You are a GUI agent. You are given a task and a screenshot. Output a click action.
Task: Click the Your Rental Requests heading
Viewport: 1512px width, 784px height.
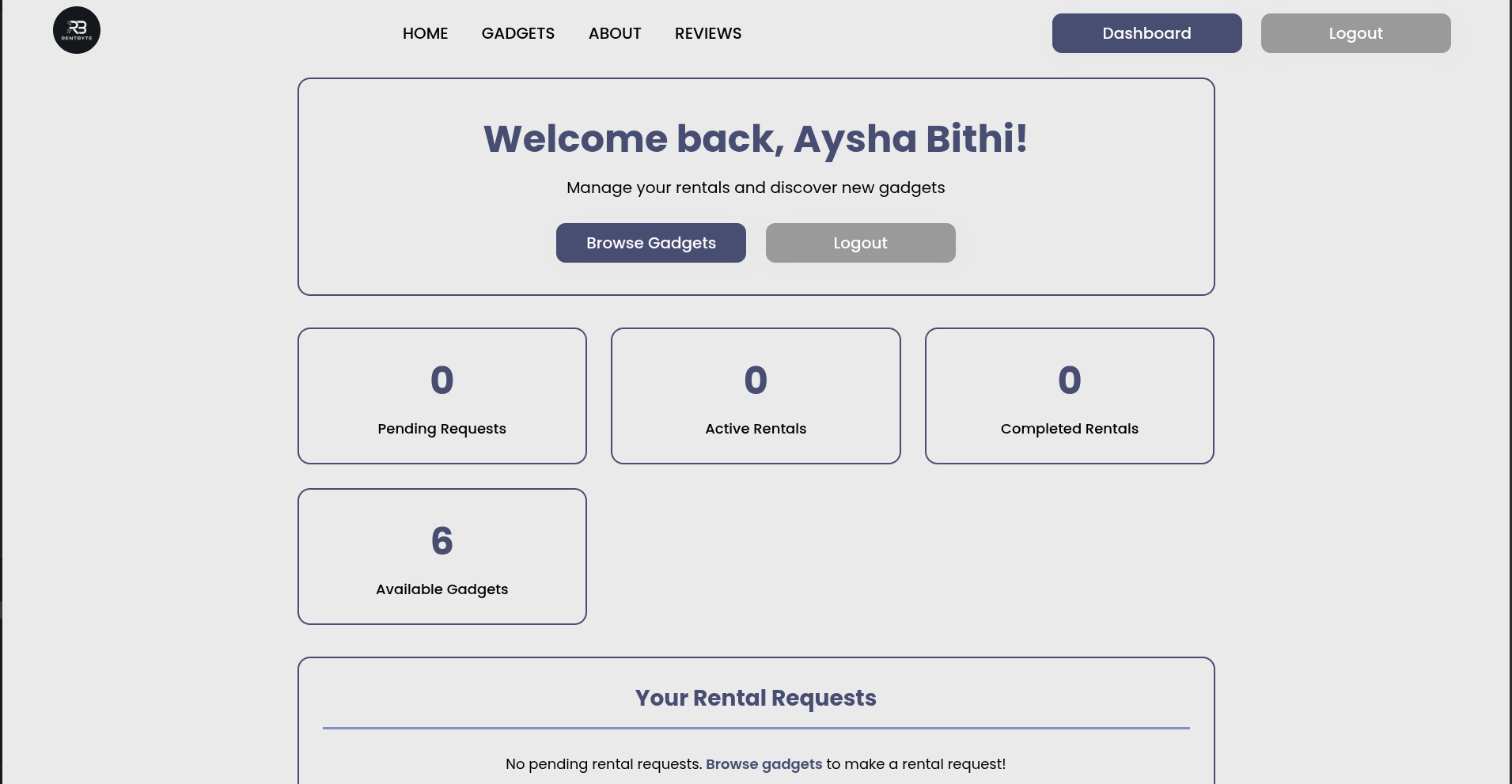click(755, 698)
